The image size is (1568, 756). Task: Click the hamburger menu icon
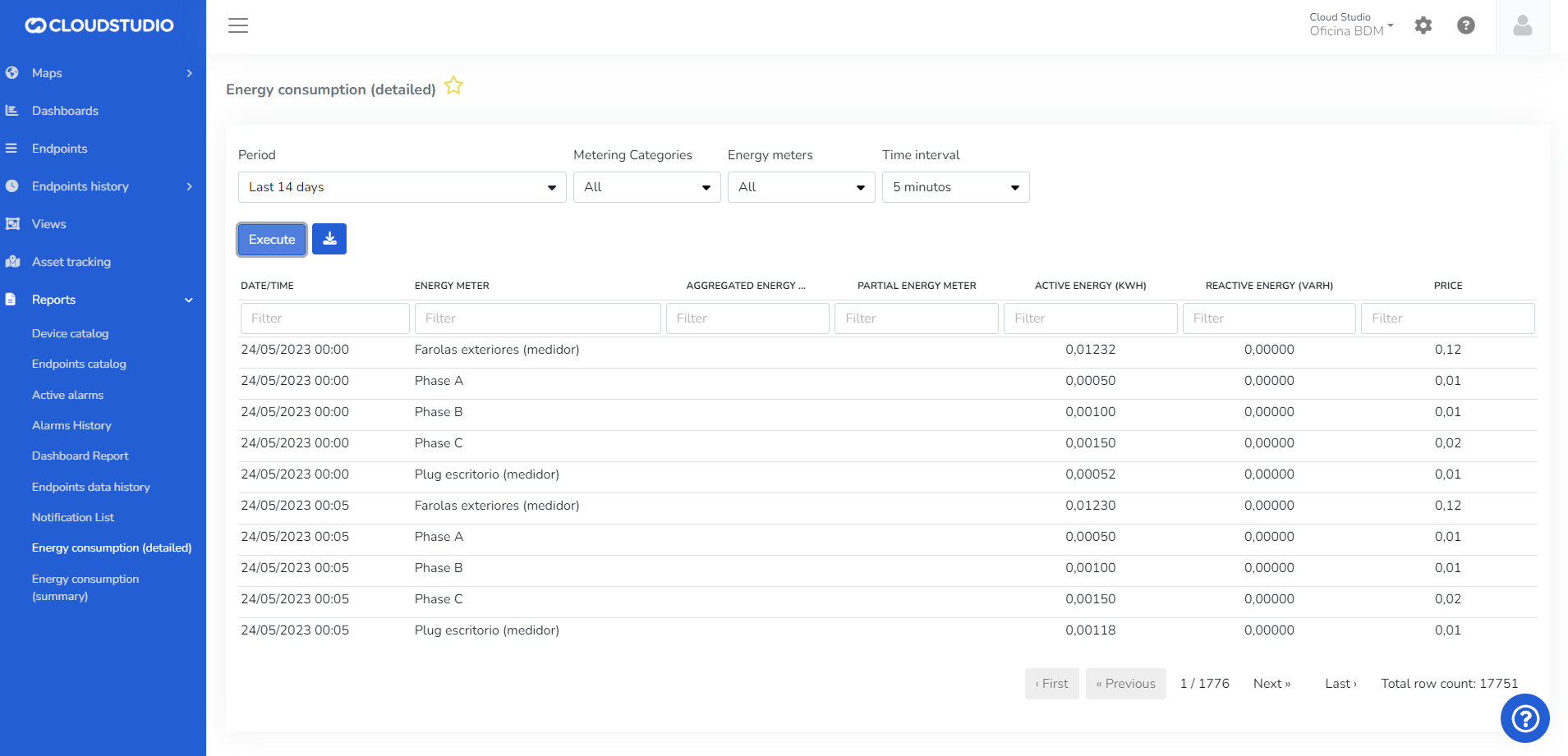click(238, 25)
